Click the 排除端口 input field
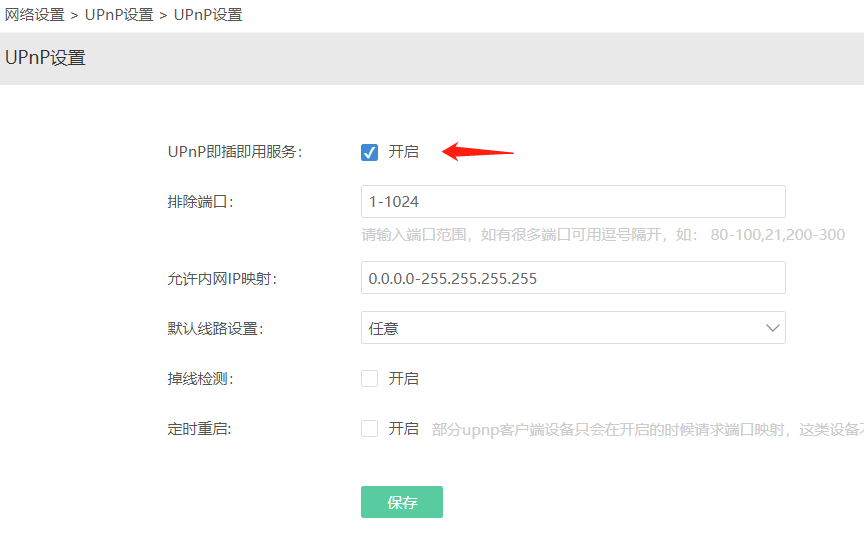 573,202
